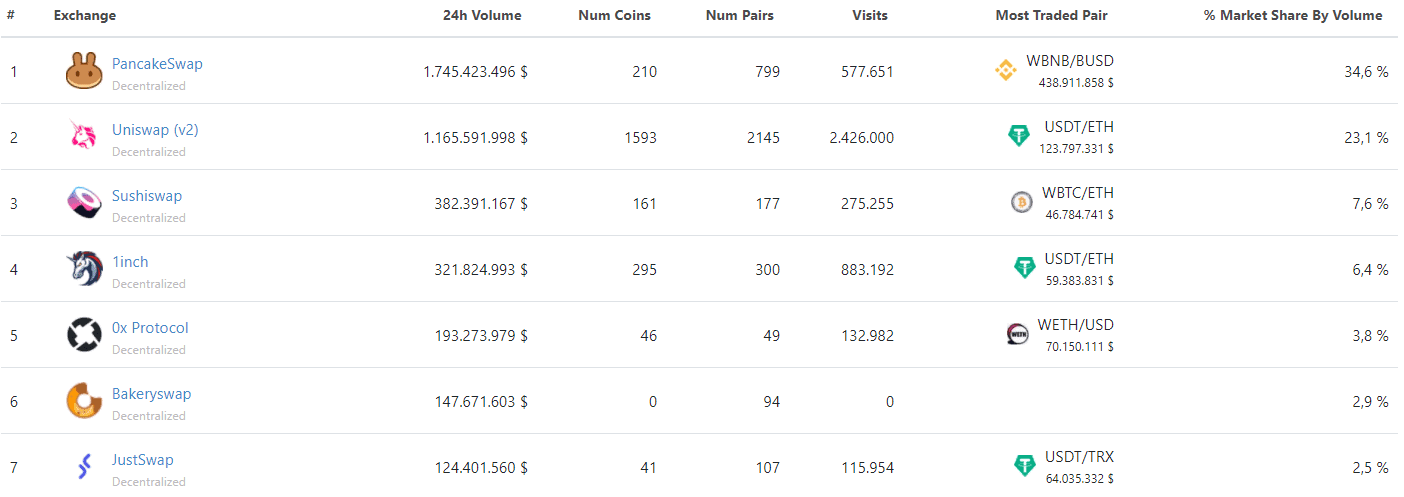Image resolution: width=1404 pixels, height=497 pixels.
Task: Click the 7,6 % market share value
Action: click(1371, 204)
